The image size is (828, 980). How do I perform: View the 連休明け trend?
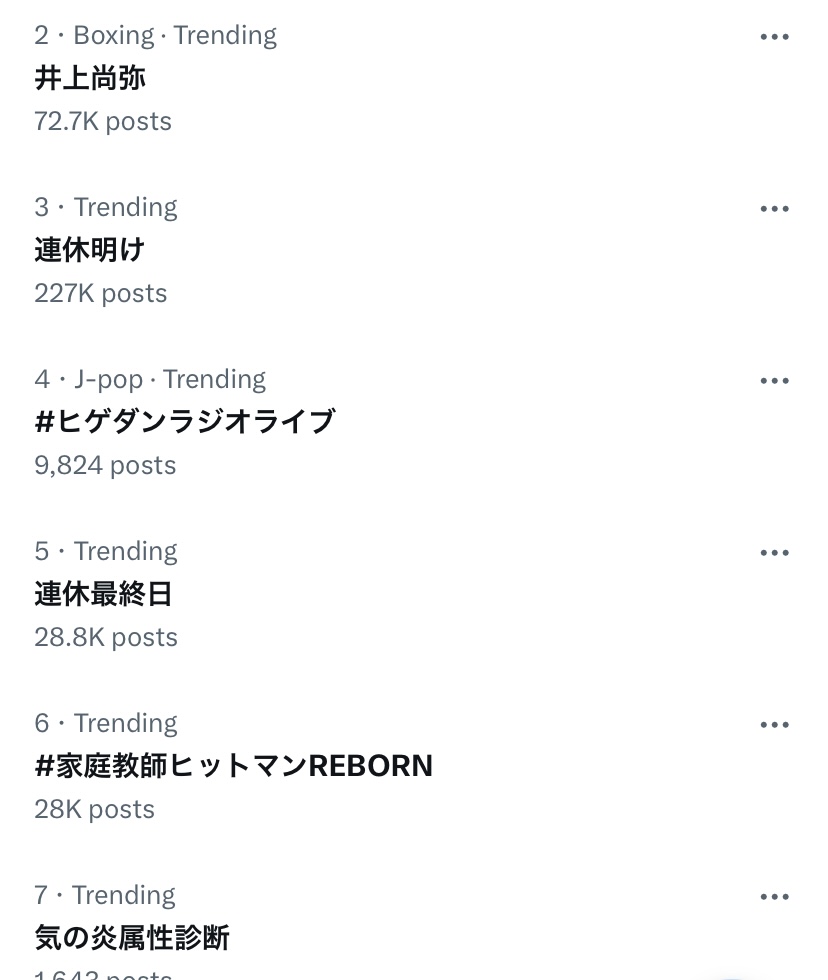click(x=90, y=250)
